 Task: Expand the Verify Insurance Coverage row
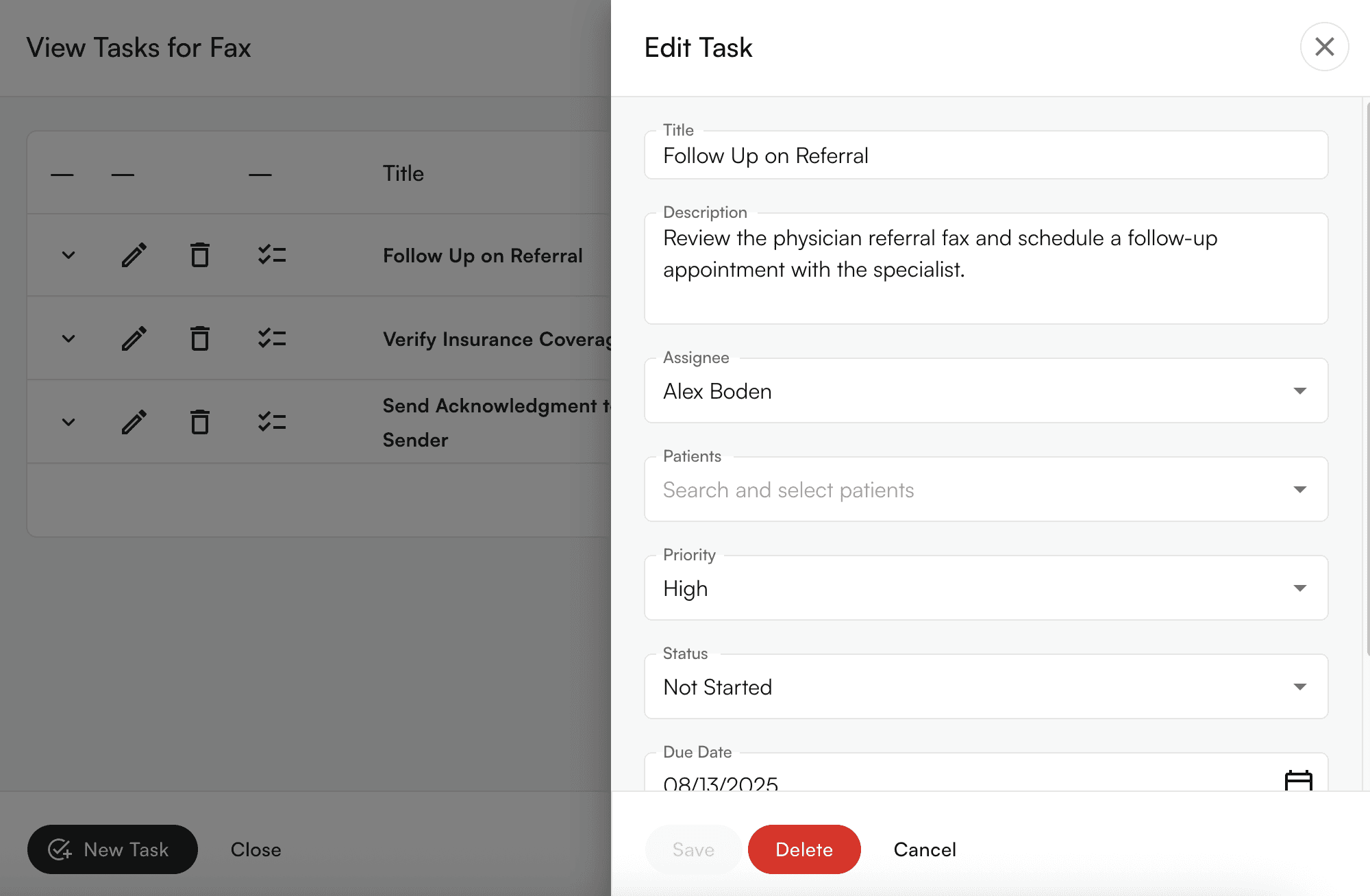(68, 338)
